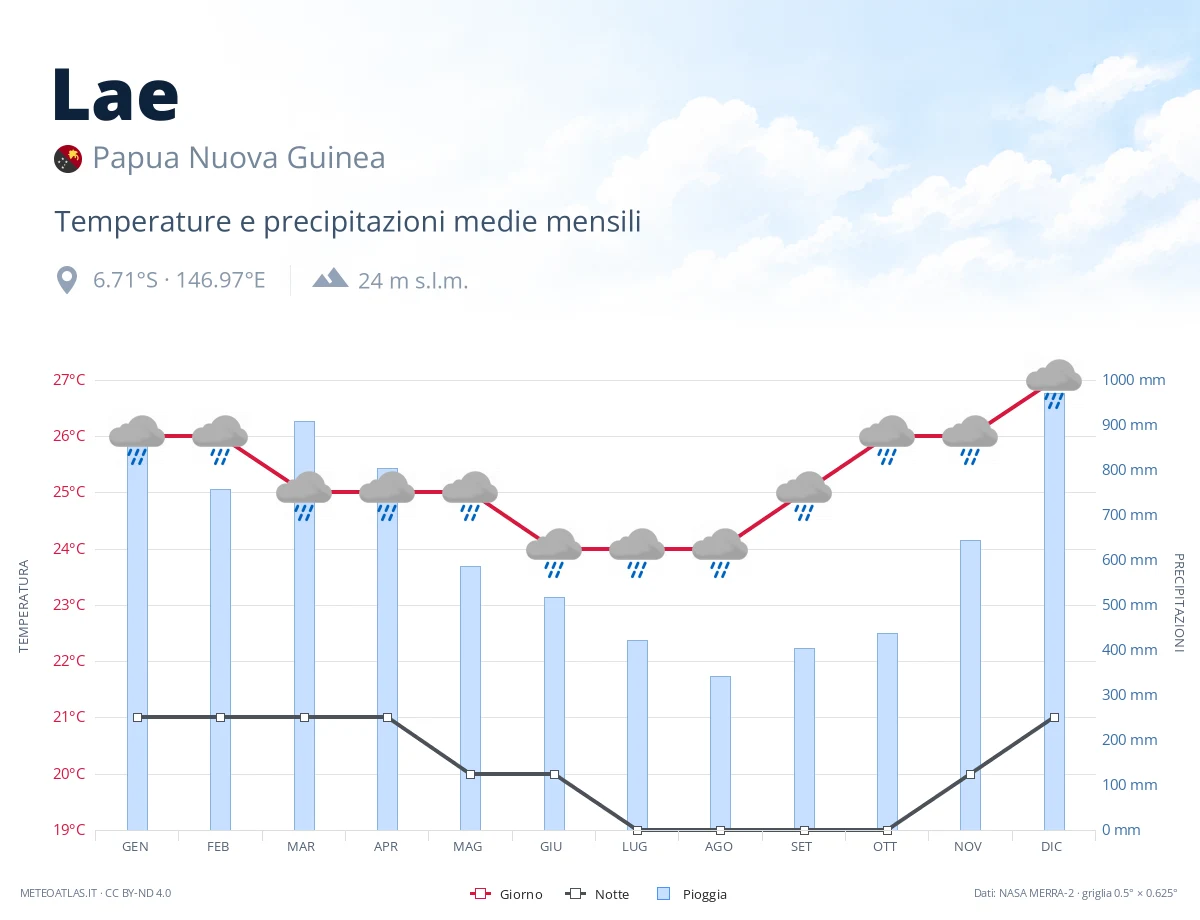Click the "27°C" temperature axis label
This screenshot has height=920, width=1200.
pos(68,380)
